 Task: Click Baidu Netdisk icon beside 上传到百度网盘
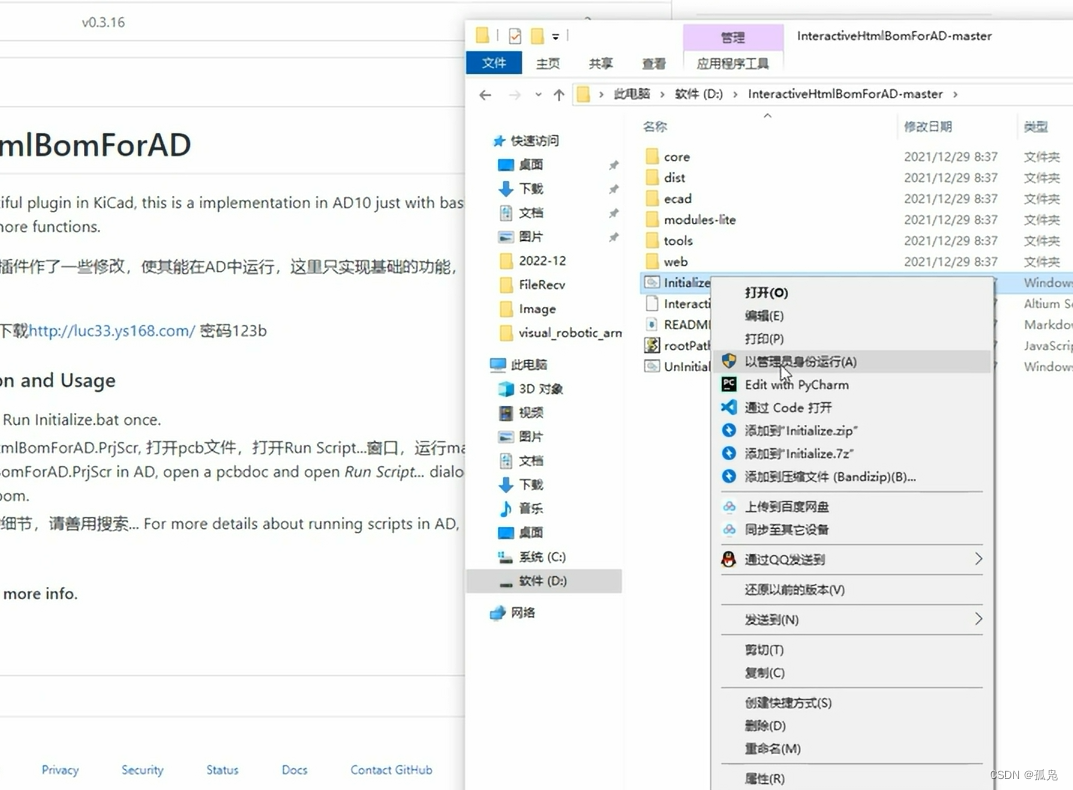point(729,507)
